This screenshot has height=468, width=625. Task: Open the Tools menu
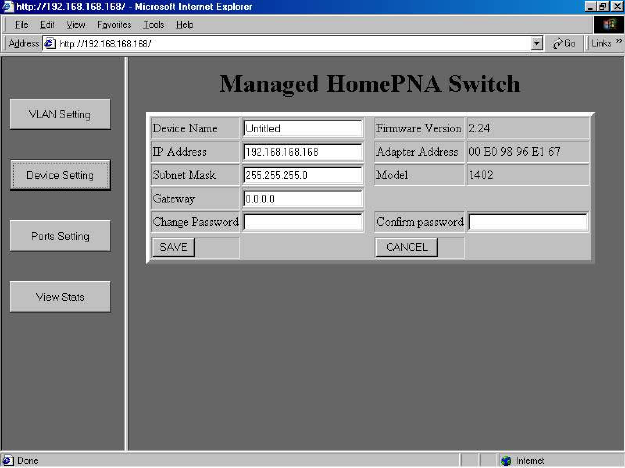tap(153, 24)
